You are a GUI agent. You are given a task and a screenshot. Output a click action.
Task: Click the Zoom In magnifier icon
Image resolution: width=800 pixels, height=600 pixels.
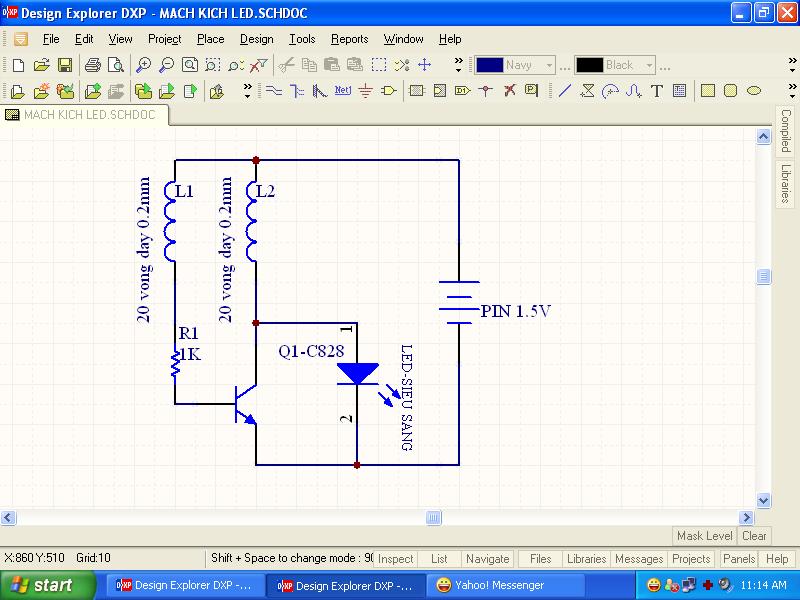coord(143,65)
